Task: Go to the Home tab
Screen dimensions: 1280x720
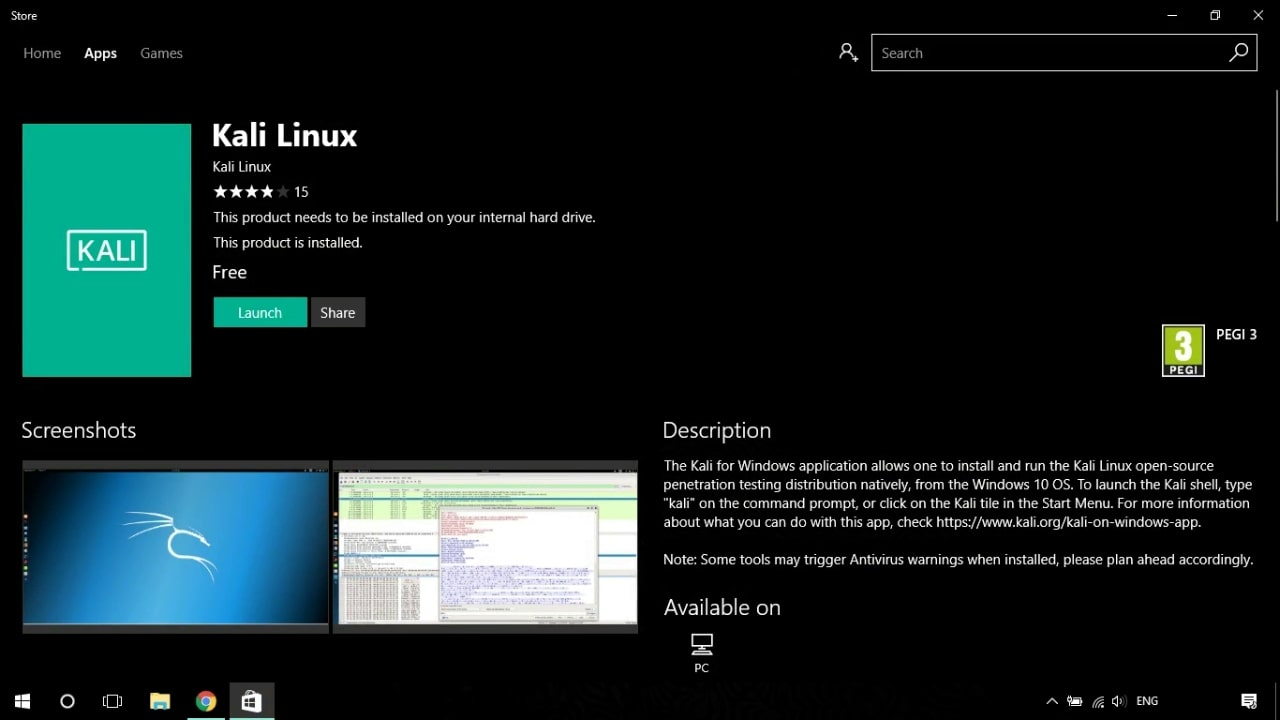Action: pos(42,53)
